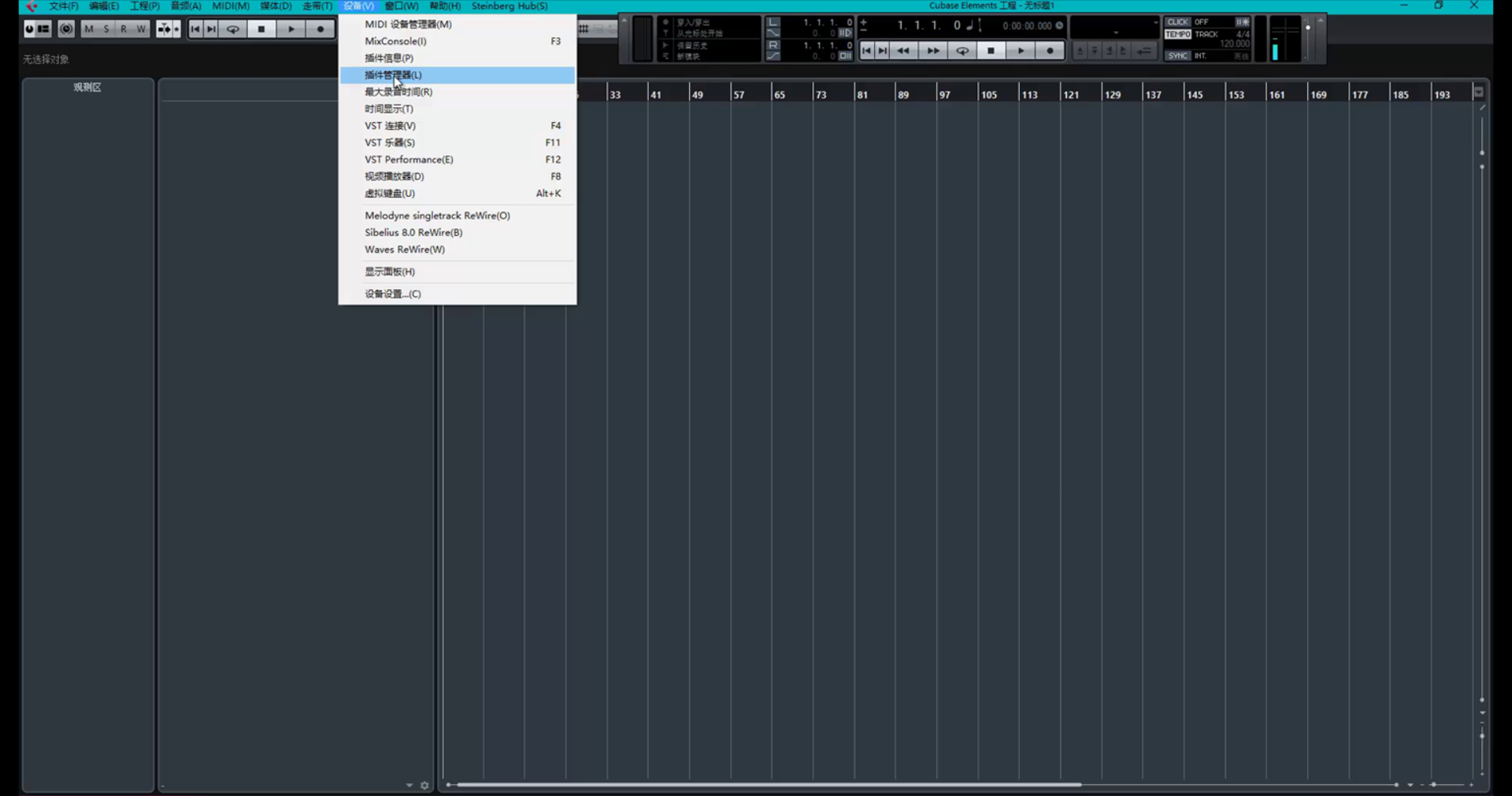Go to next marker in top-left toolbar
The image size is (1512, 796).
click(211, 29)
